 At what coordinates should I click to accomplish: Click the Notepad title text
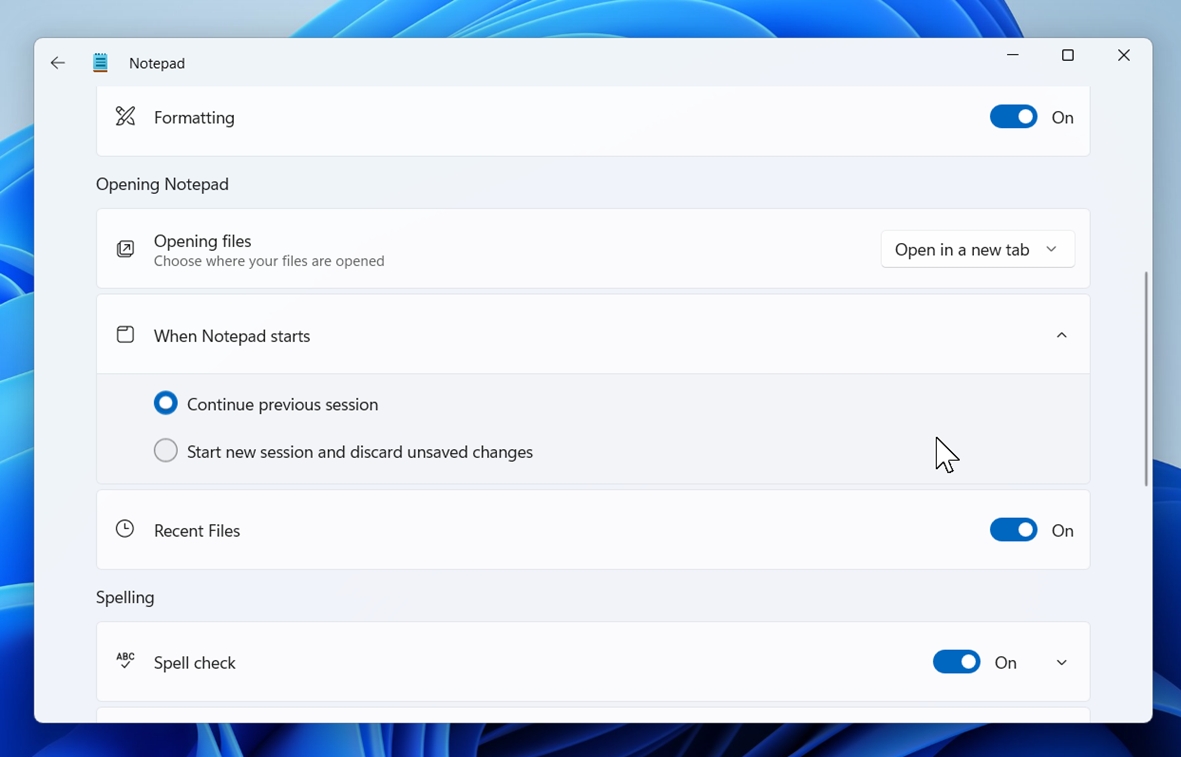coord(156,62)
